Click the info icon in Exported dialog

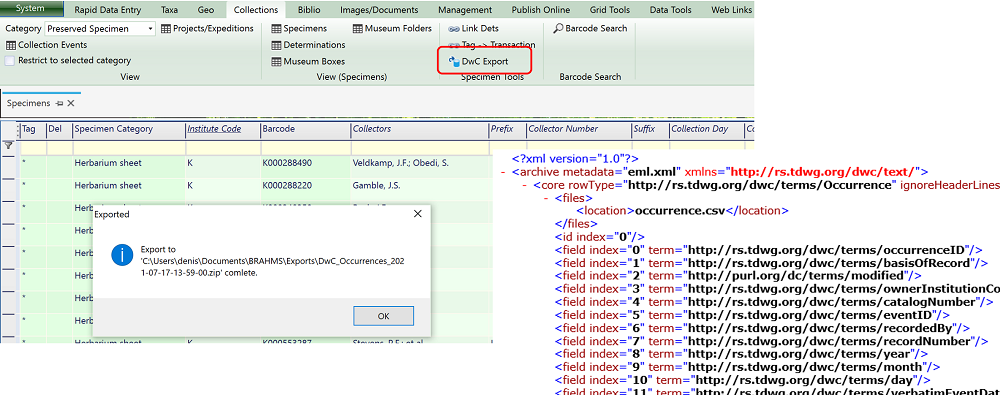[x=121, y=255]
